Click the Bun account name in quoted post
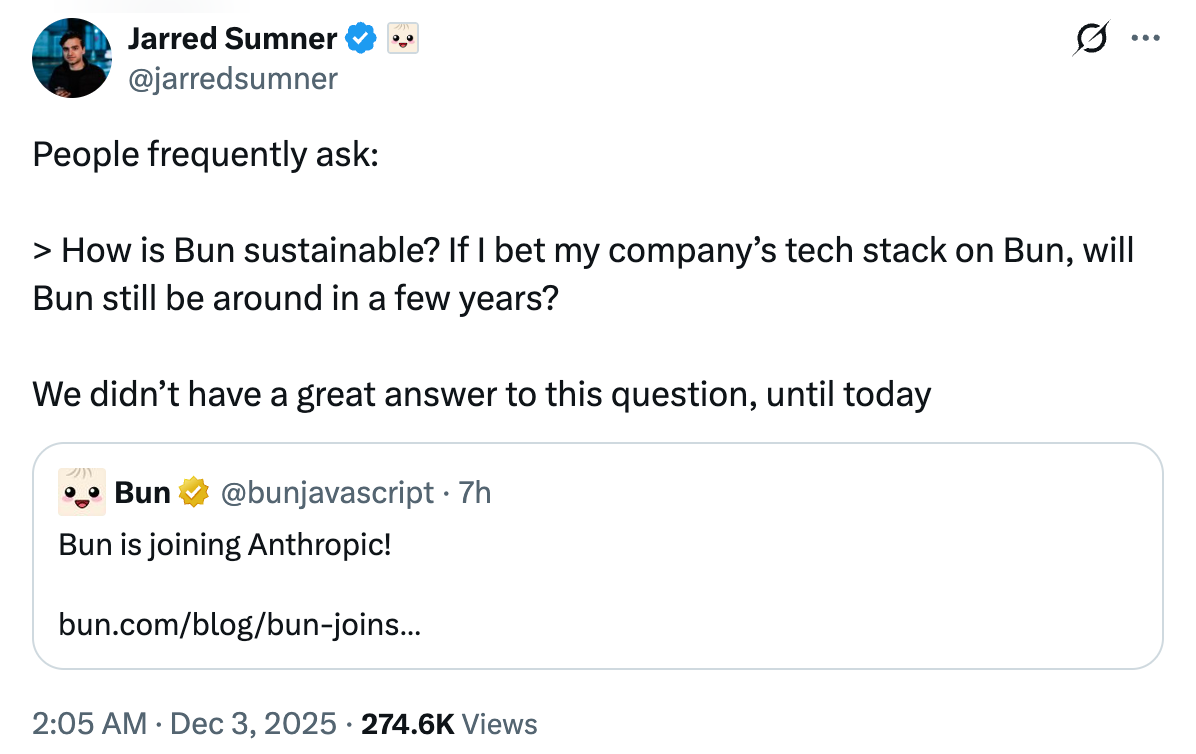Screen dimensions: 1196x754 (x=143, y=493)
